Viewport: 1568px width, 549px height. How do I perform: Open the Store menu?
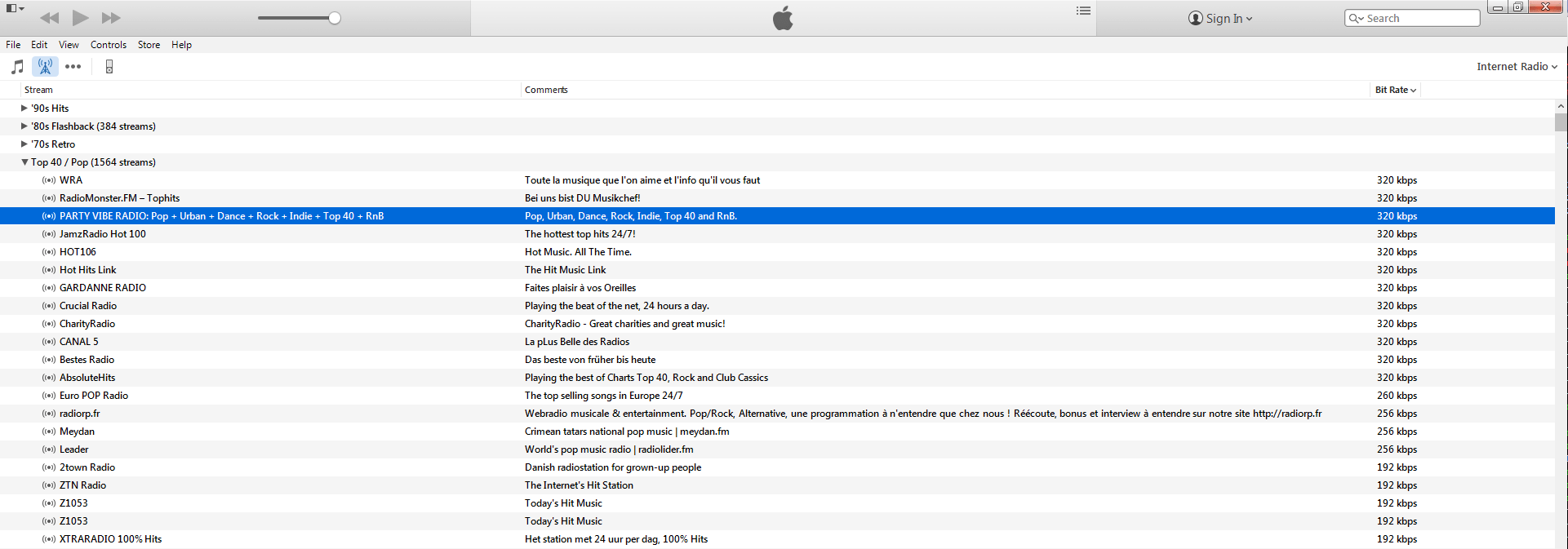149,45
